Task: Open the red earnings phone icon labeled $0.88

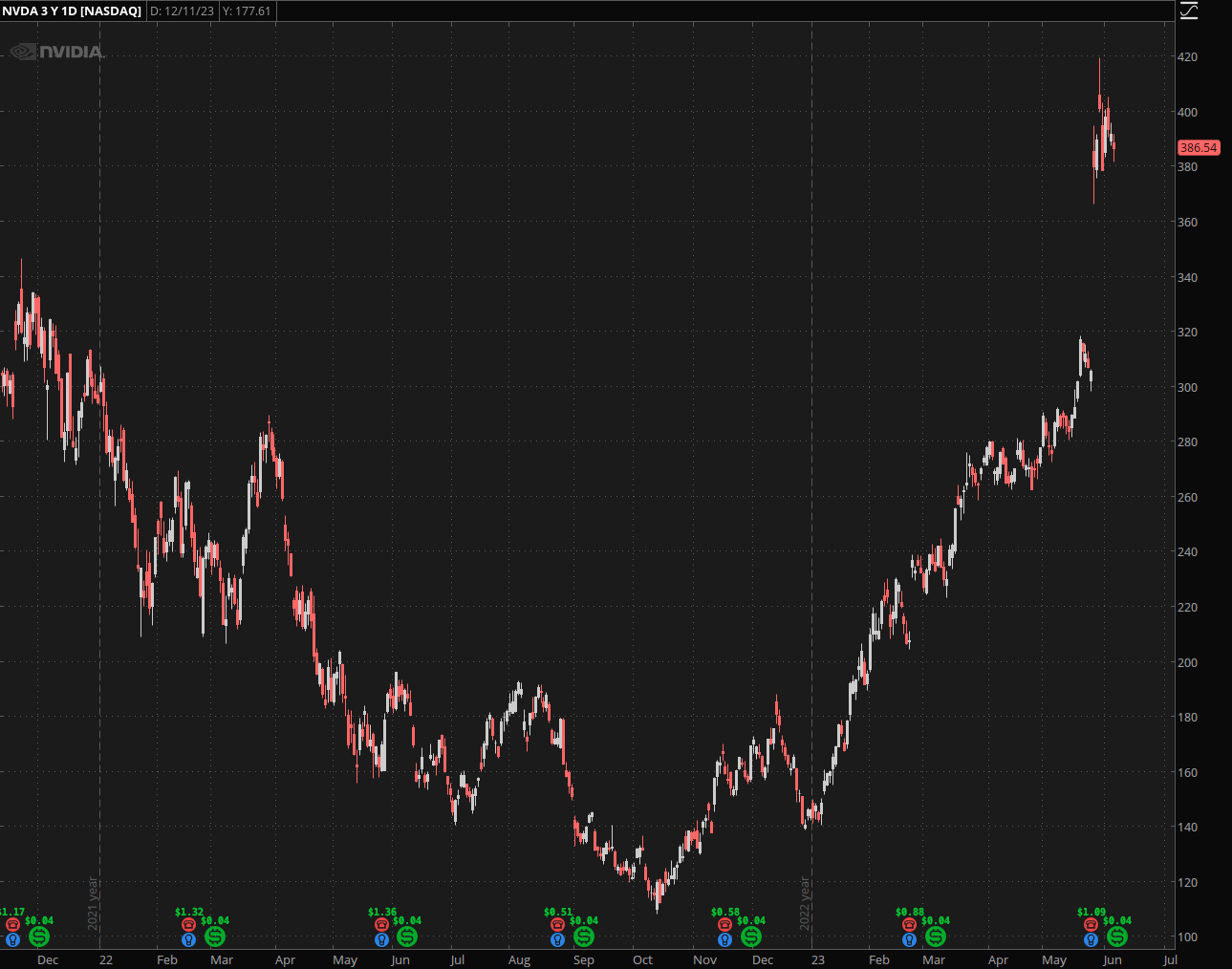Action: pyautogui.click(x=909, y=925)
